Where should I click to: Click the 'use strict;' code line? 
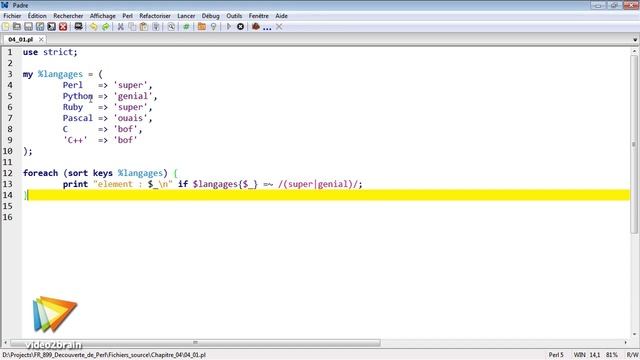(50, 52)
